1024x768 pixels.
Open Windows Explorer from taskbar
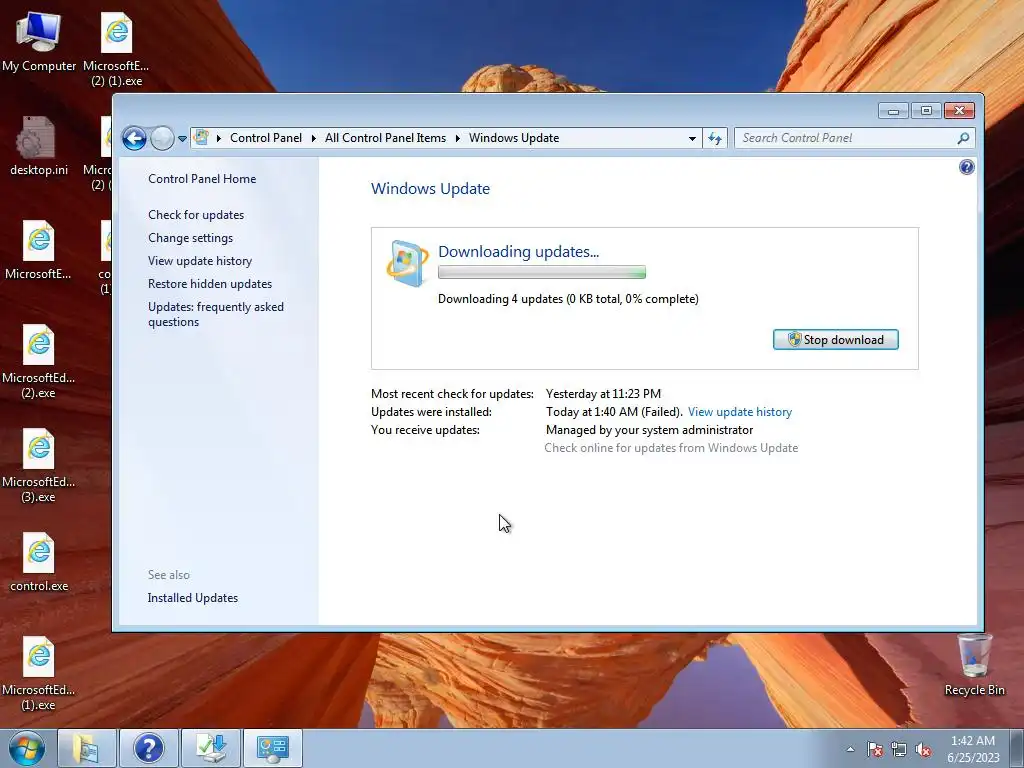click(86, 748)
